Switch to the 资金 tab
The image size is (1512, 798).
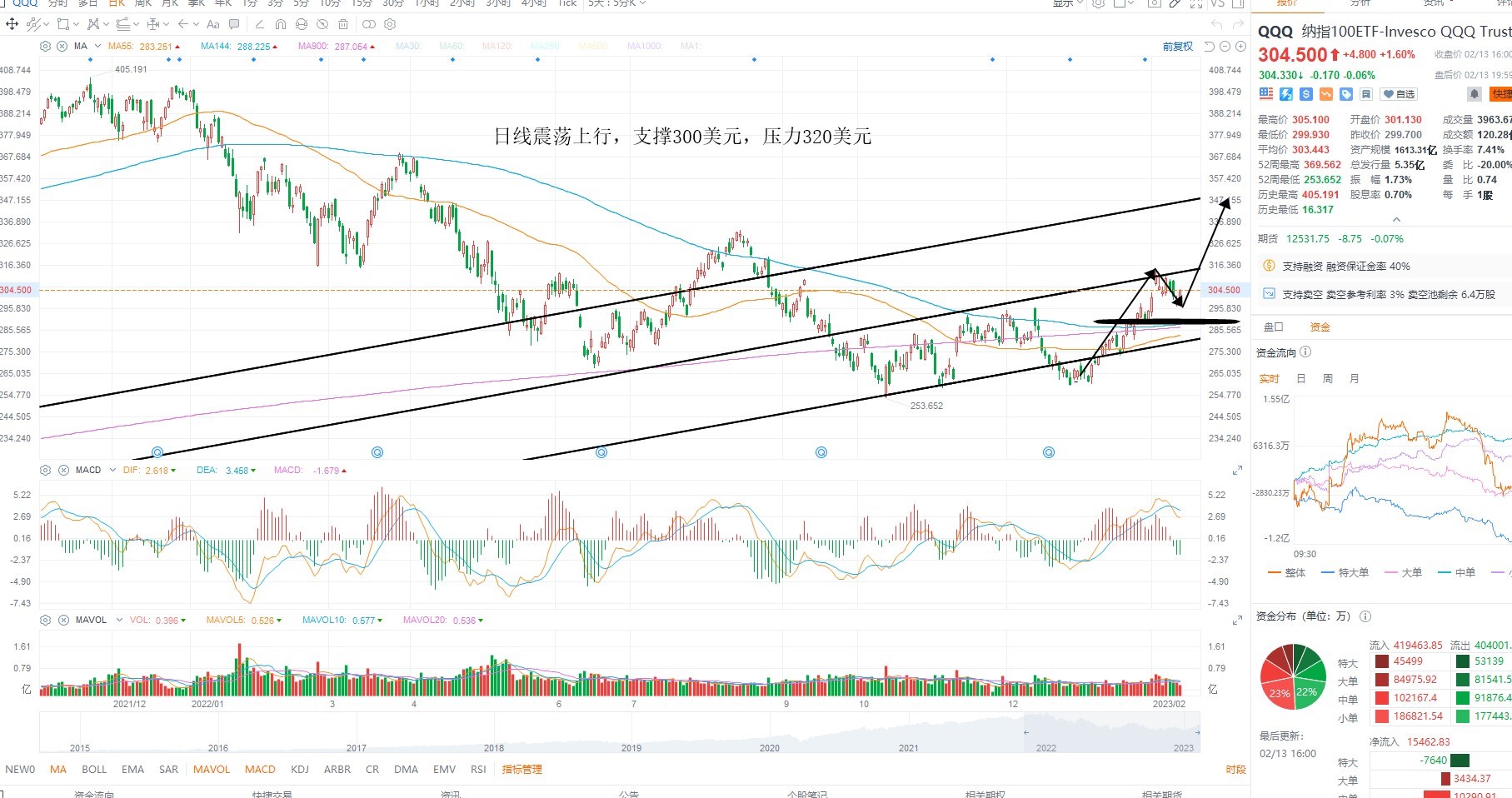click(x=1320, y=327)
